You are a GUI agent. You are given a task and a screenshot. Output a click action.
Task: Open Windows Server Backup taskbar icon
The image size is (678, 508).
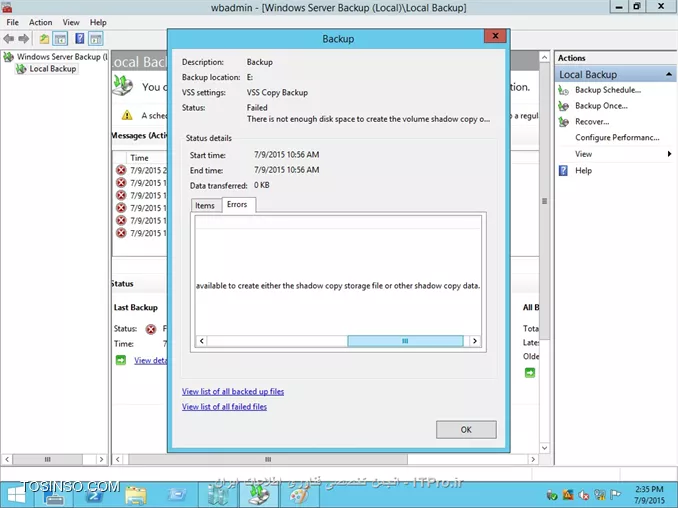pos(259,495)
